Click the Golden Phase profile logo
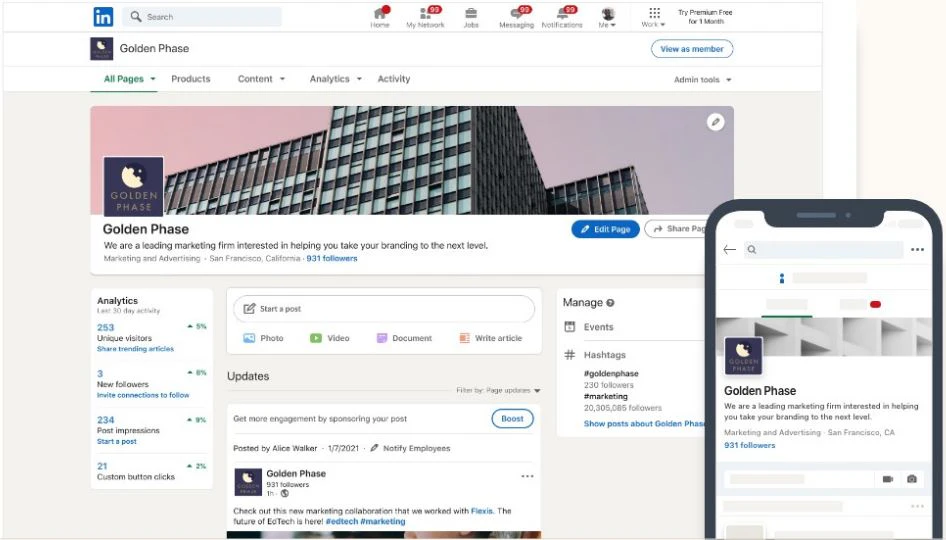This screenshot has height=540, width=946. 133,186
